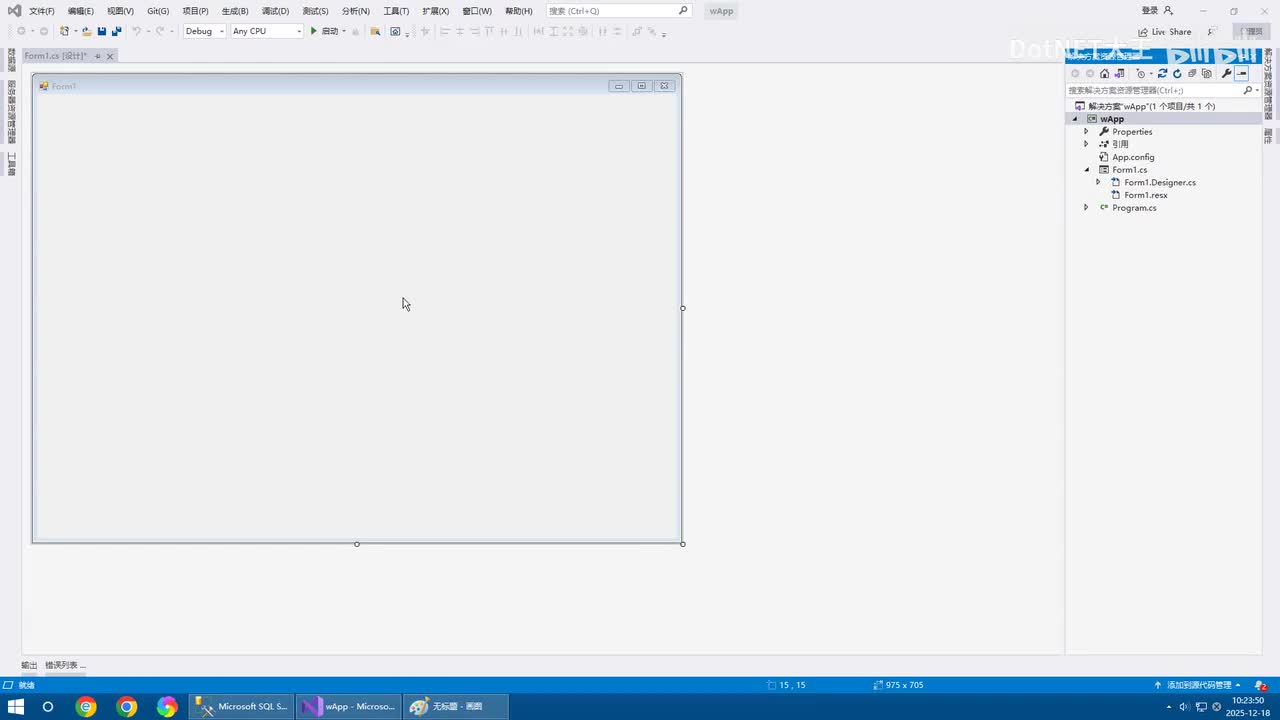
Task: Open the 编辑(E) menu
Action: [81, 11]
